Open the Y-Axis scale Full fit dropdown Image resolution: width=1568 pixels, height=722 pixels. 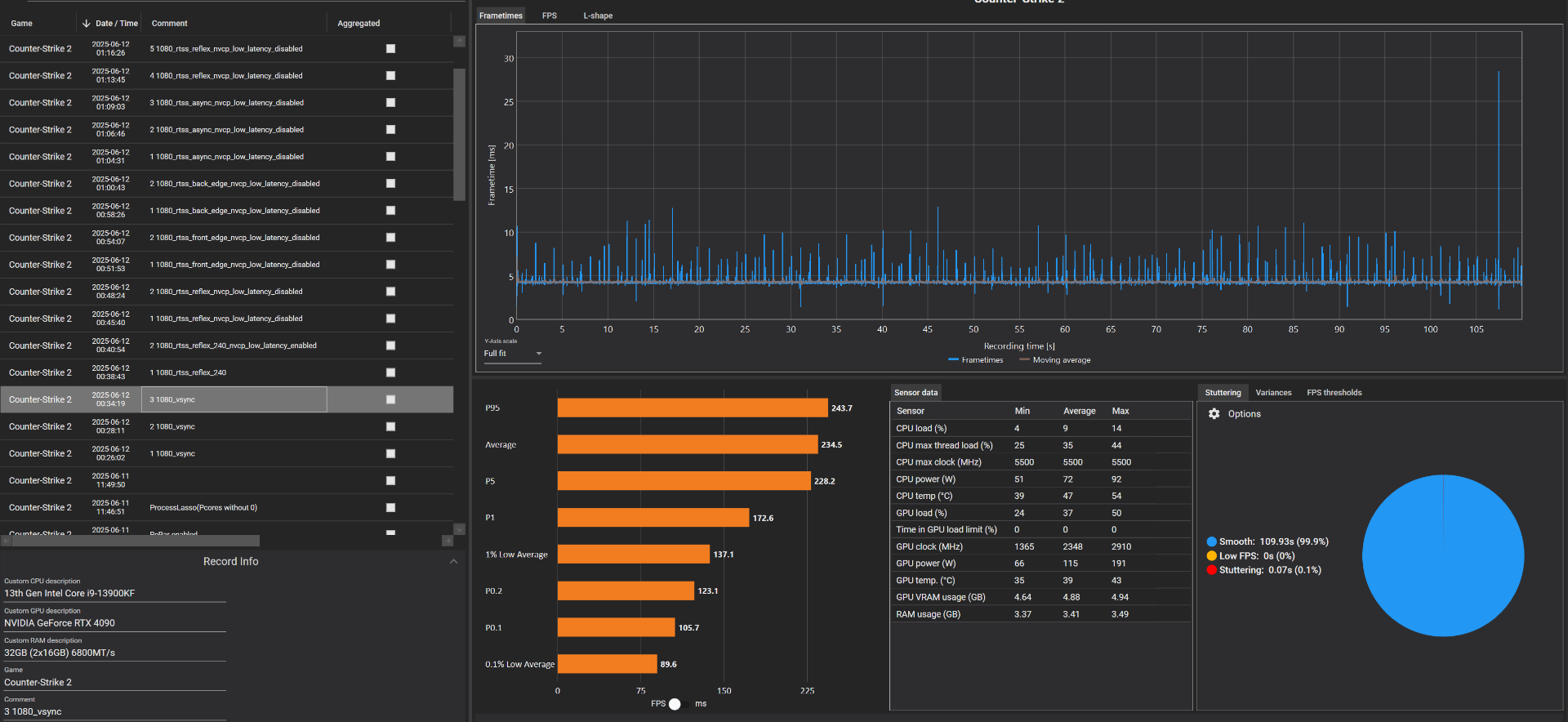[513, 354]
